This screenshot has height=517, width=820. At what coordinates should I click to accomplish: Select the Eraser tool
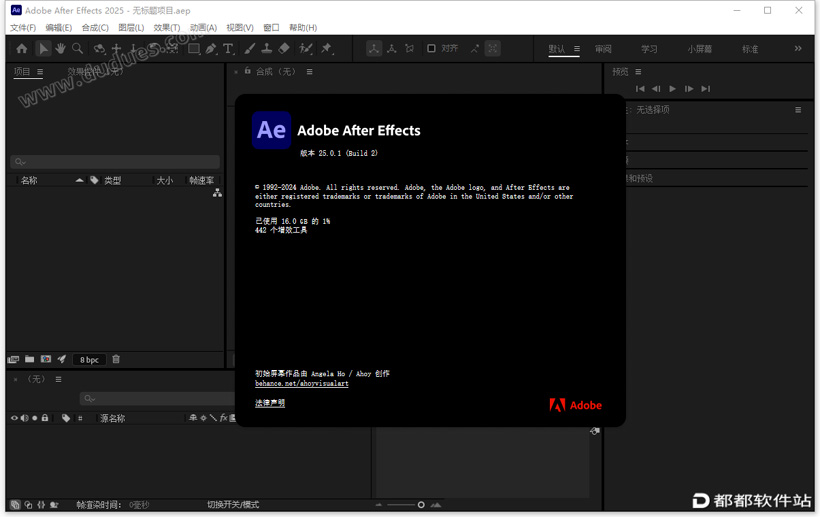(x=284, y=49)
